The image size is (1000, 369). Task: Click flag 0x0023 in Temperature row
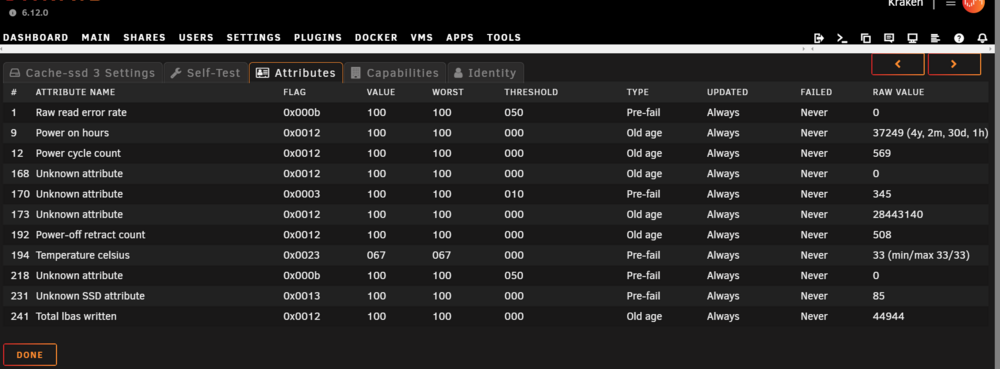click(302, 255)
